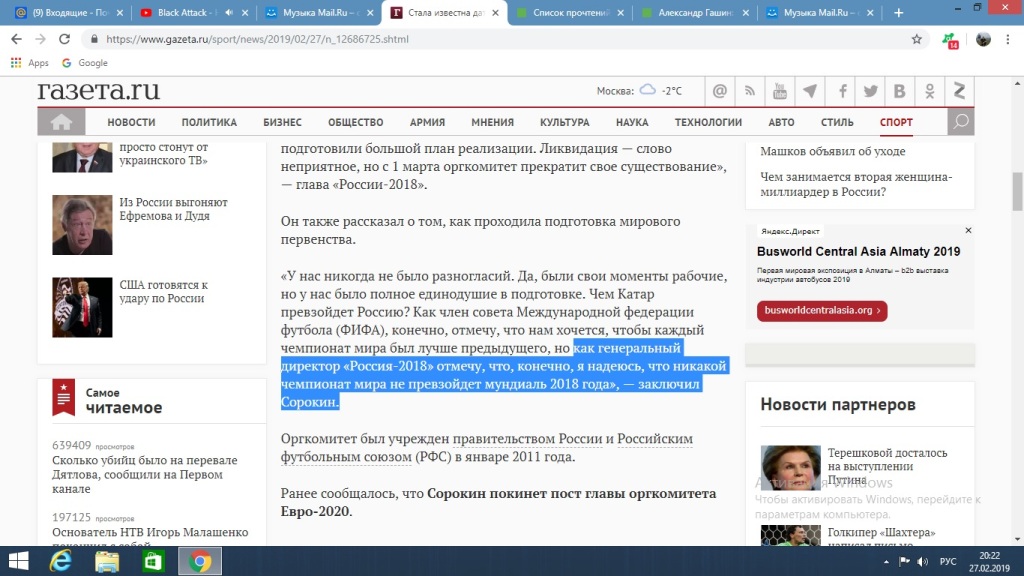This screenshot has height=576, width=1024.
Task: Open the YouTube channel icon
Action: coord(780,91)
